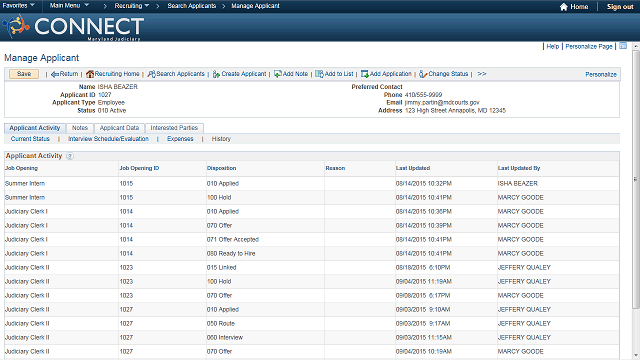The width and height of the screenshot is (640, 360).
Task: Click the Home icon in header
Action: coord(564,7)
